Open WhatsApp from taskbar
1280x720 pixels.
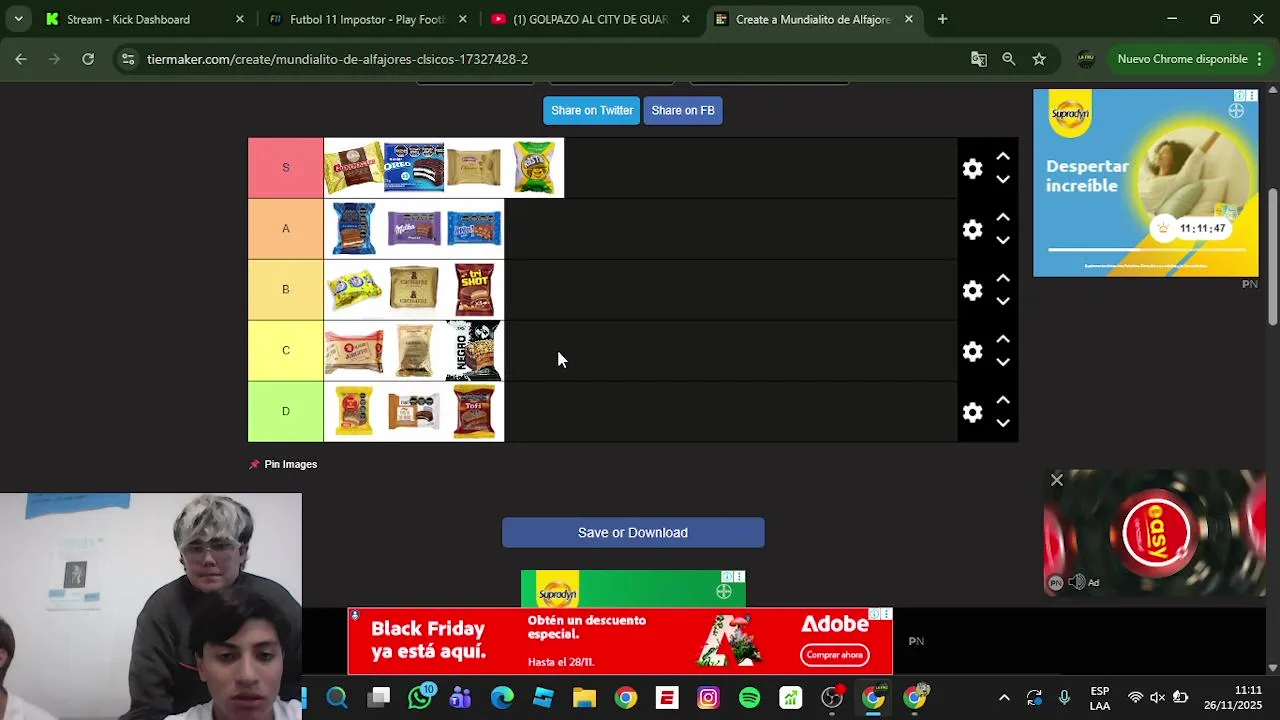[x=420, y=698]
